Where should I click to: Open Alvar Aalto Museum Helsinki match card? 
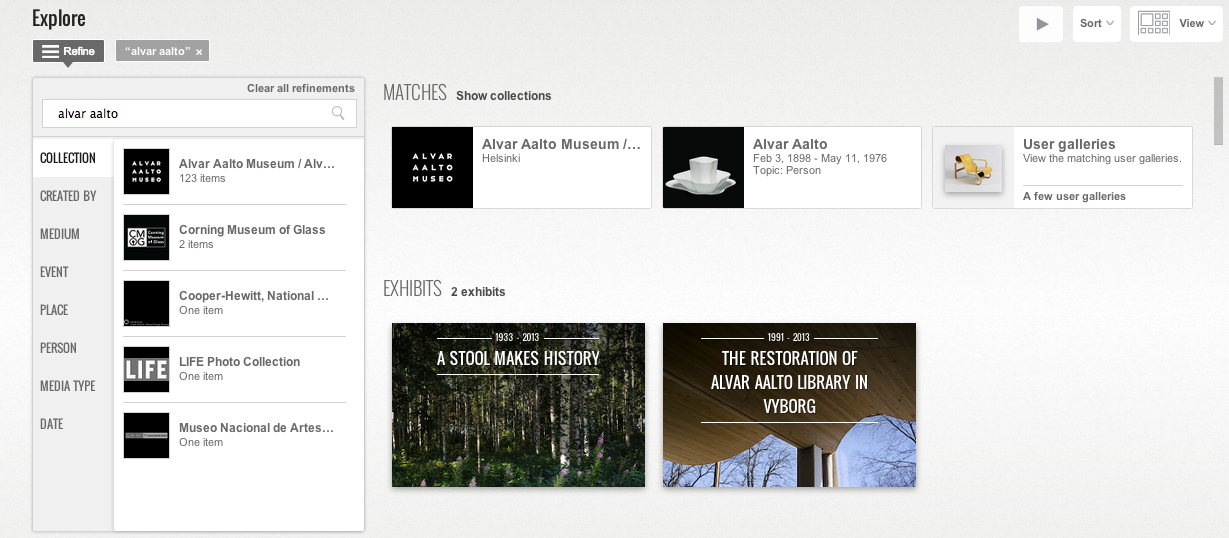point(521,167)
